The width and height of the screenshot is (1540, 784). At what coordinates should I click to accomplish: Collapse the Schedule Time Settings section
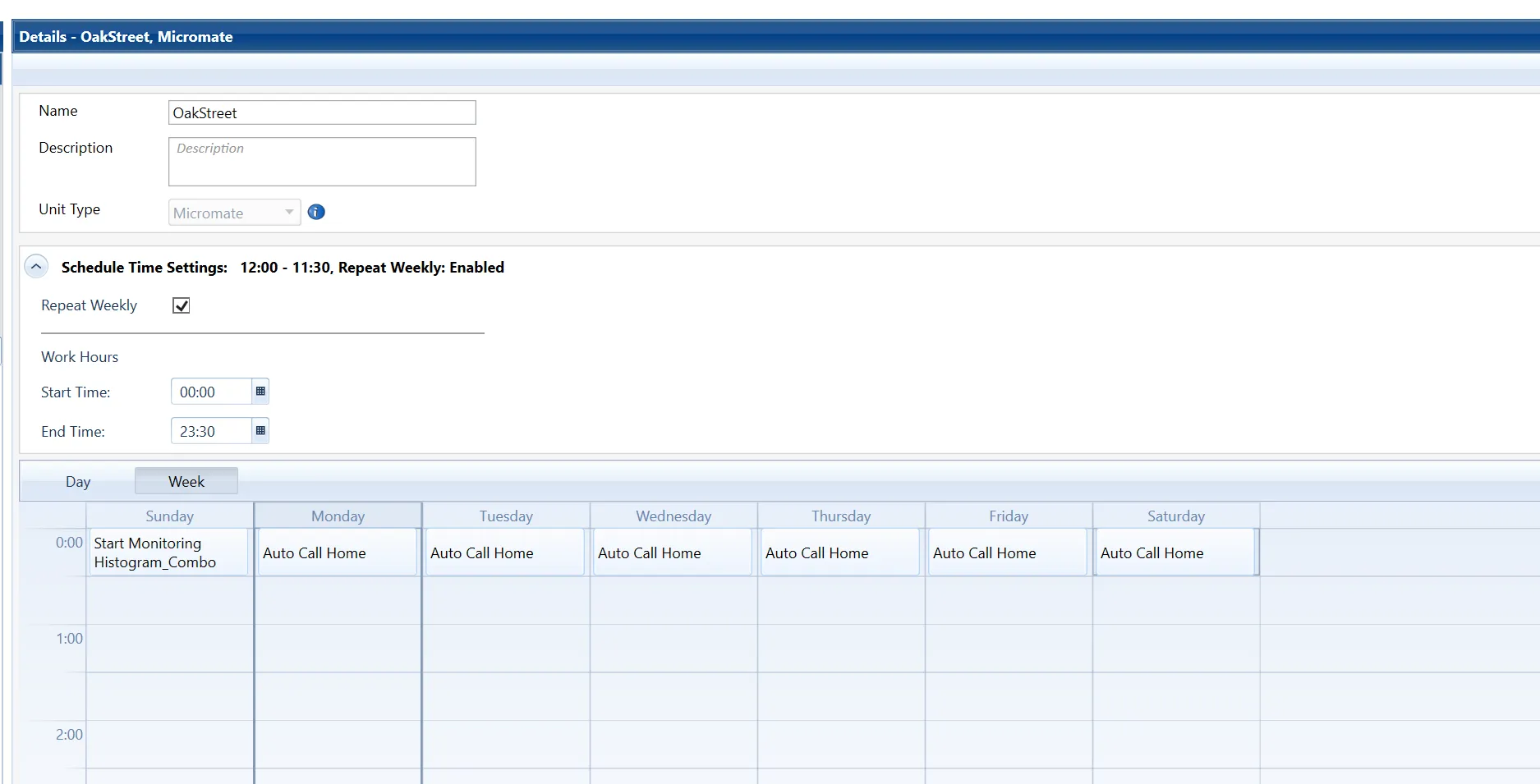coord(36,267)
